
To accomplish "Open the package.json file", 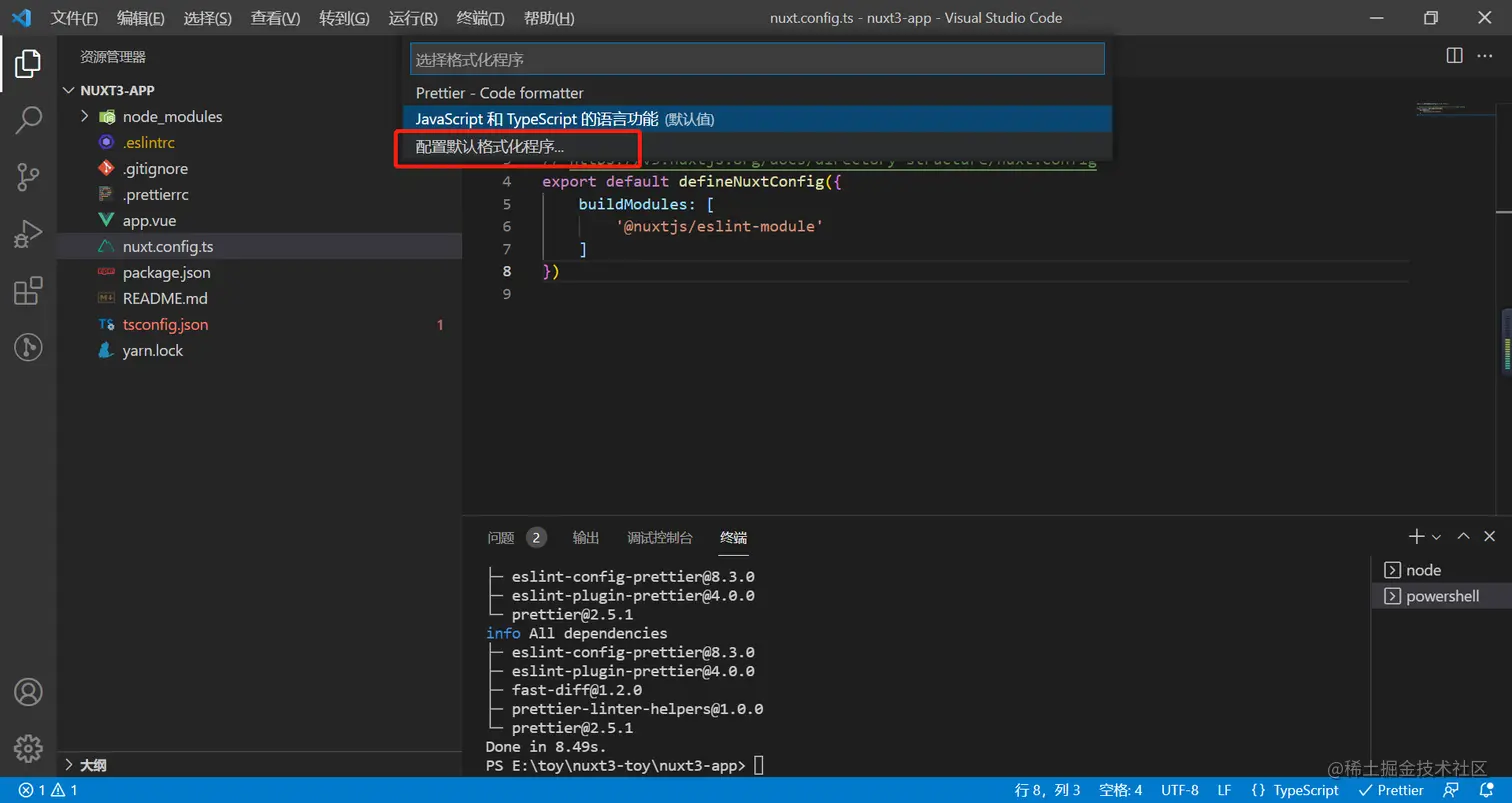I will [x=259, y=273].
